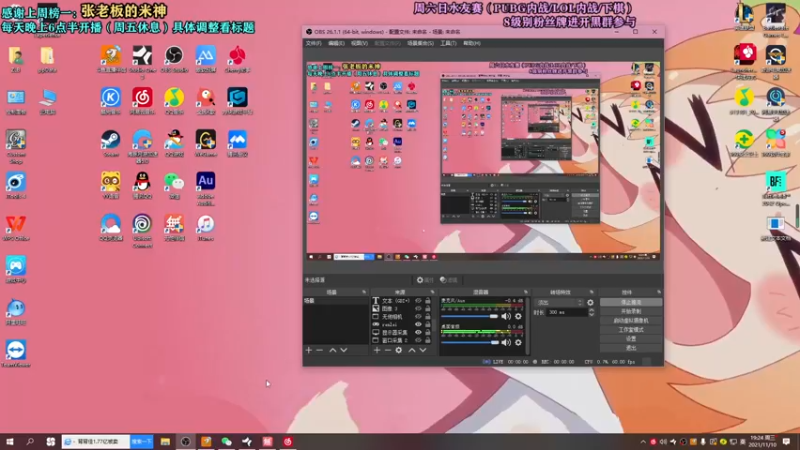Viewport: 800px width, 450px height.
Task: Move the selected scene down
Action: click(x=344, y=350)
